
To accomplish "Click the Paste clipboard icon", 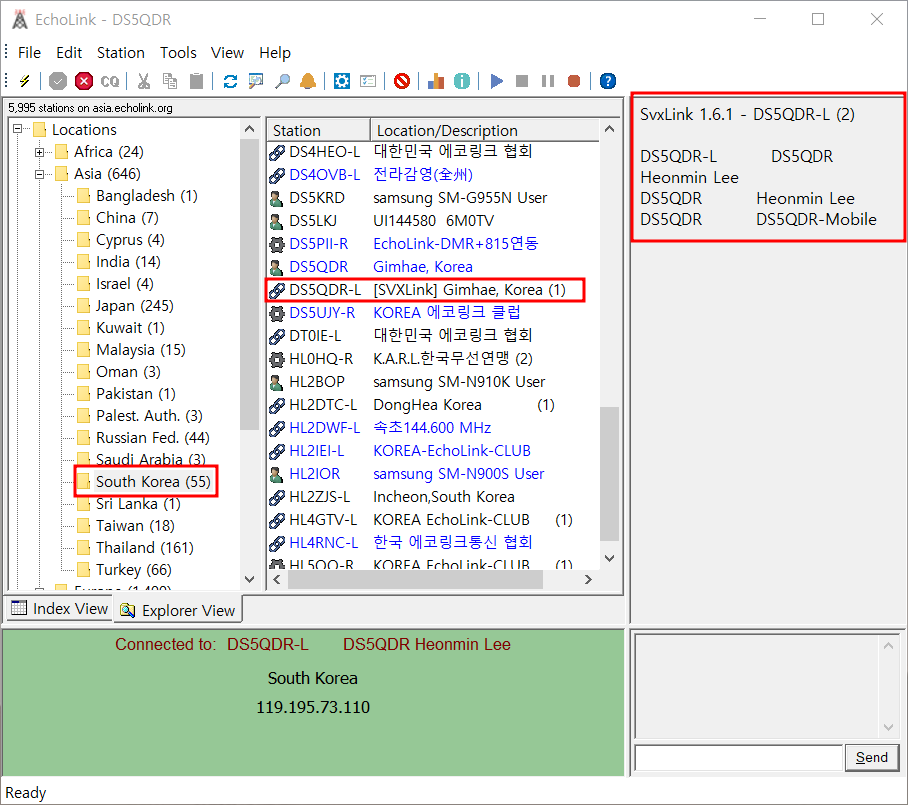I will coord(197,81).
